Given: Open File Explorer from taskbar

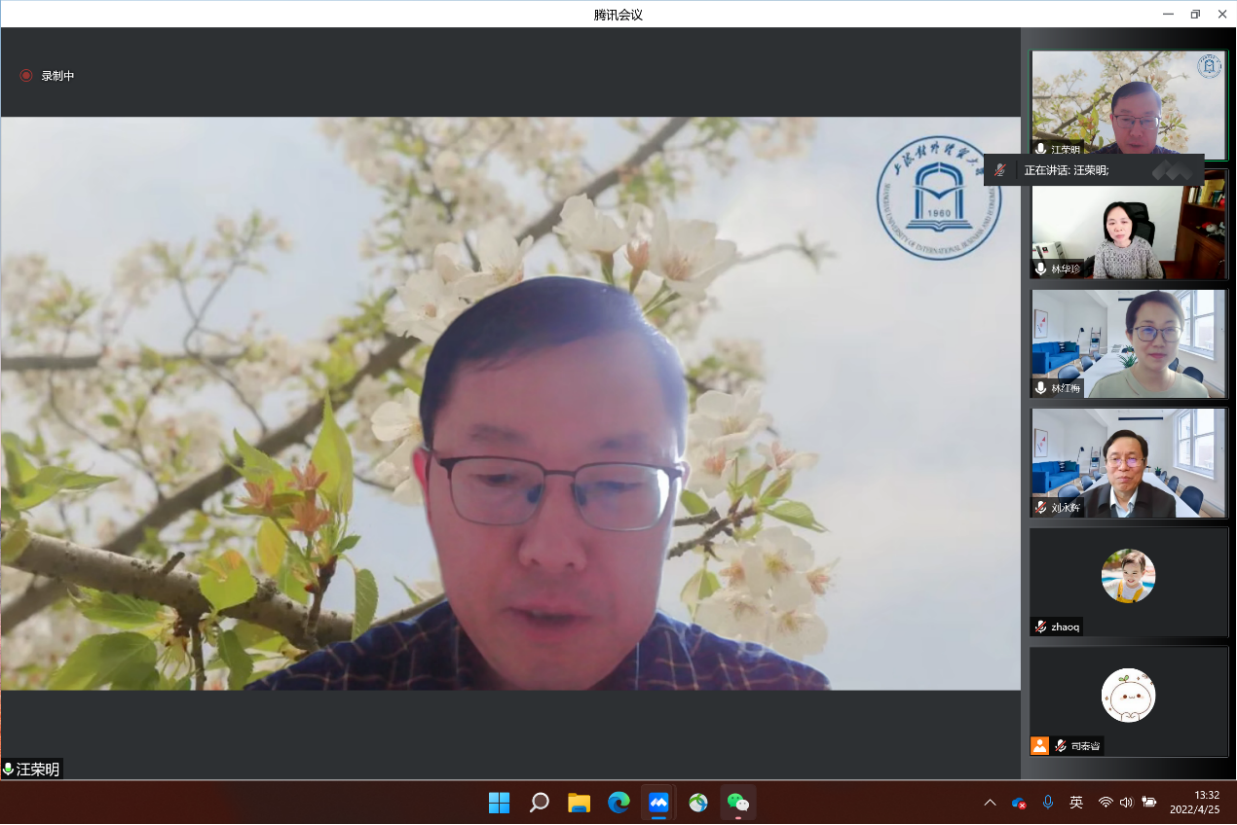Looking at the screenshot, I should click(x=579, y=802).
